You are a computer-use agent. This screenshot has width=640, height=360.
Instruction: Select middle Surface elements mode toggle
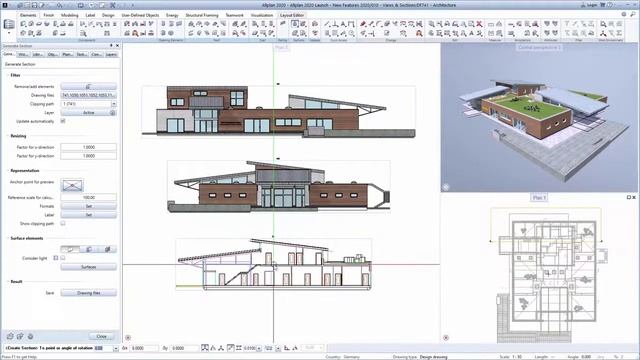[89, 249]
